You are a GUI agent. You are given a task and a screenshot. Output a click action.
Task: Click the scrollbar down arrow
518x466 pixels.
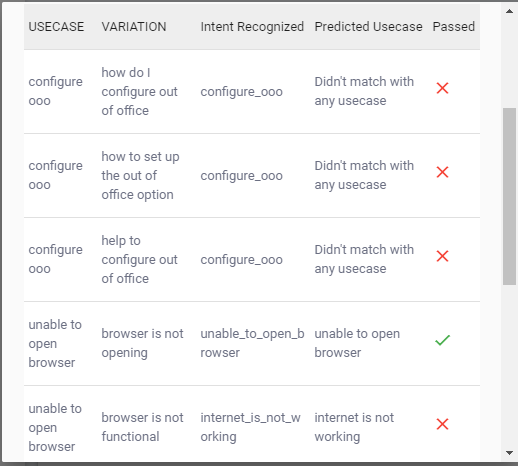tap(509, 453)
